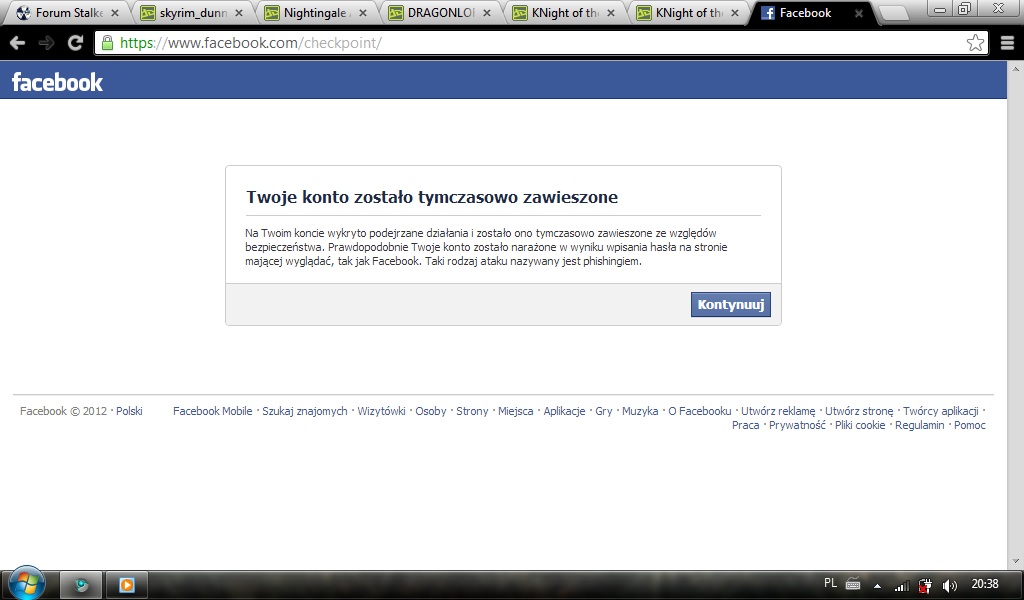
Task: Open the Utwórz stronę link
Action: click(x=859, y=411)
